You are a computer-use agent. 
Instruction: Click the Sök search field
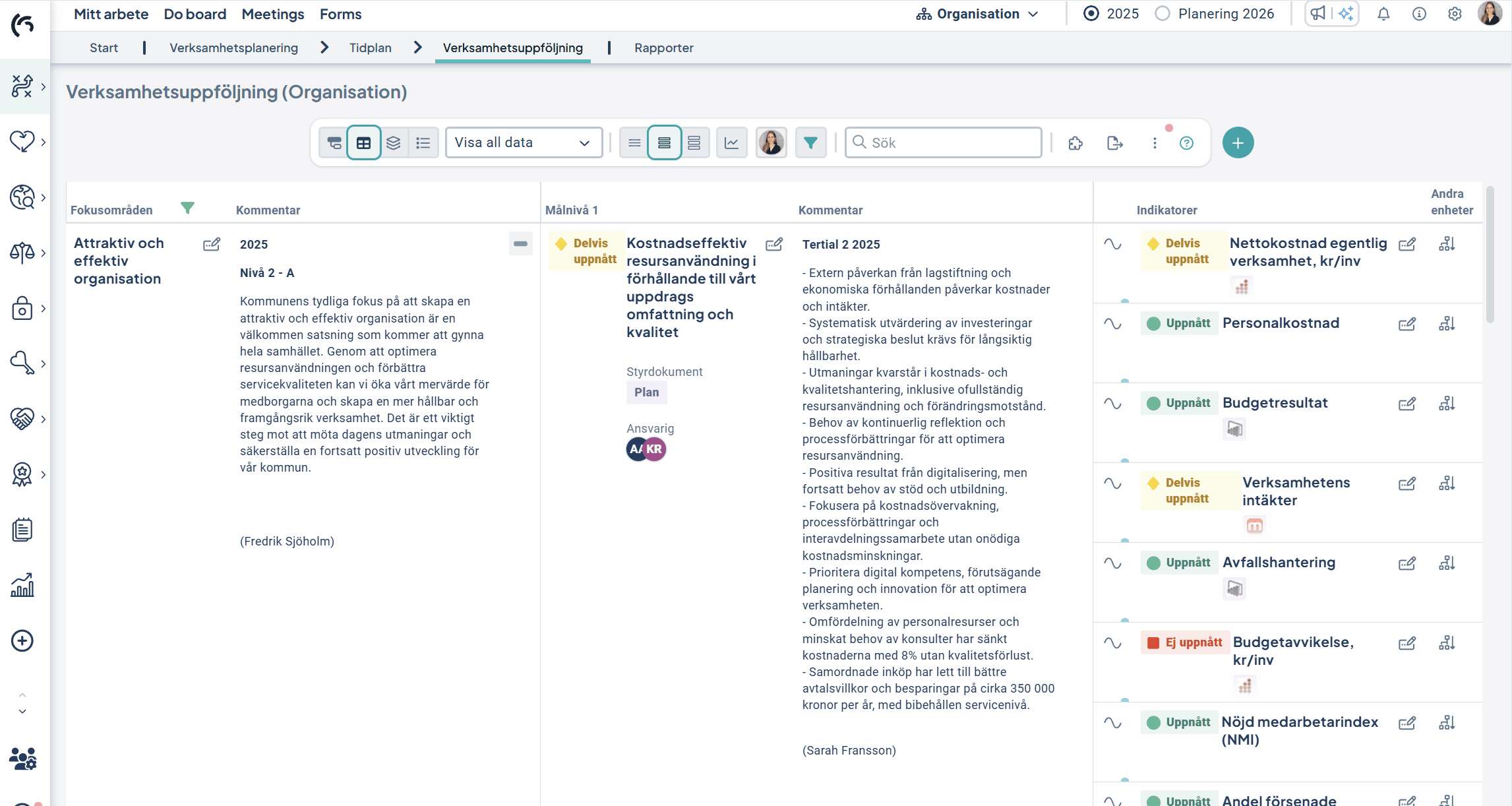click(943, 142)
